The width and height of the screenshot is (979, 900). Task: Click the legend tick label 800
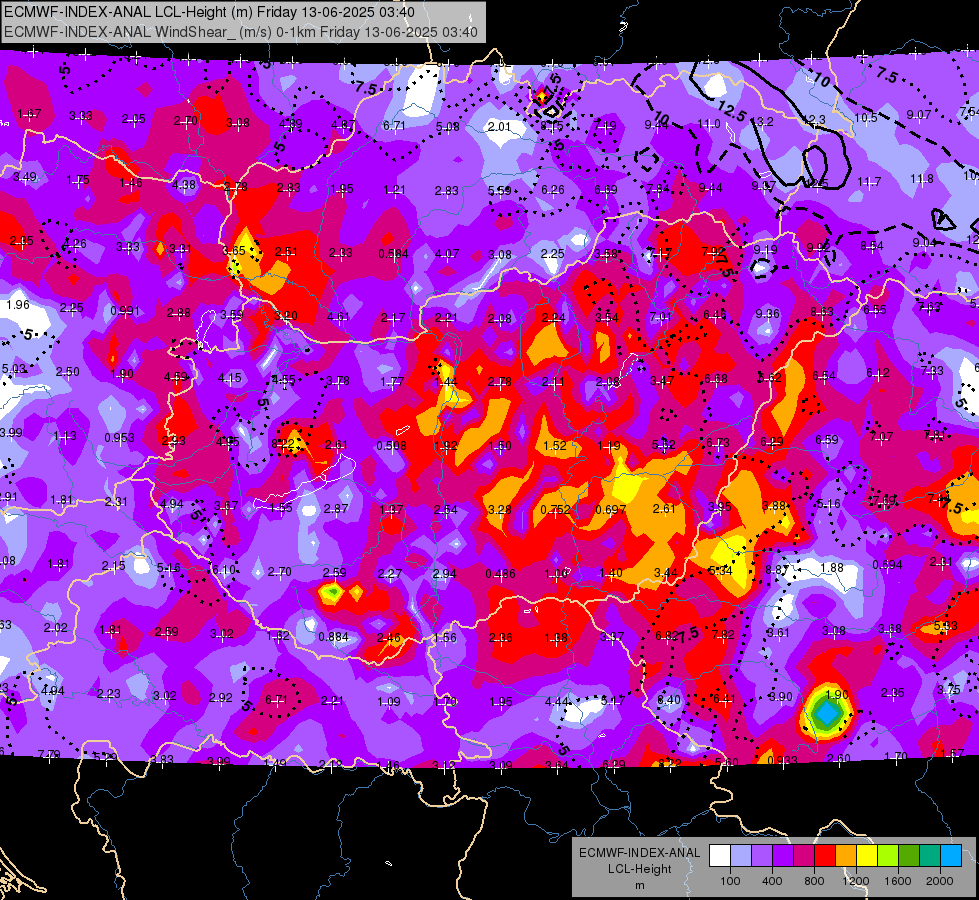pos(814,881)
